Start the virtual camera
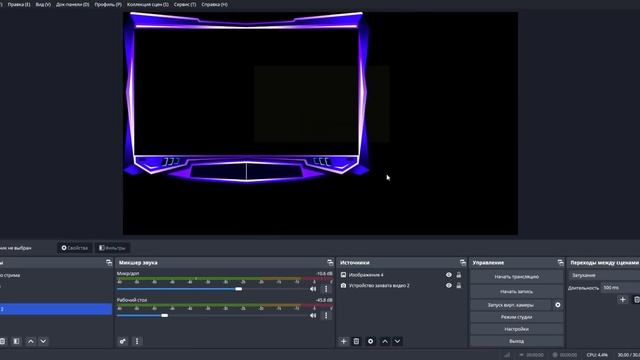The height and width of the screenshot is (360, 640). click(511, 305)
